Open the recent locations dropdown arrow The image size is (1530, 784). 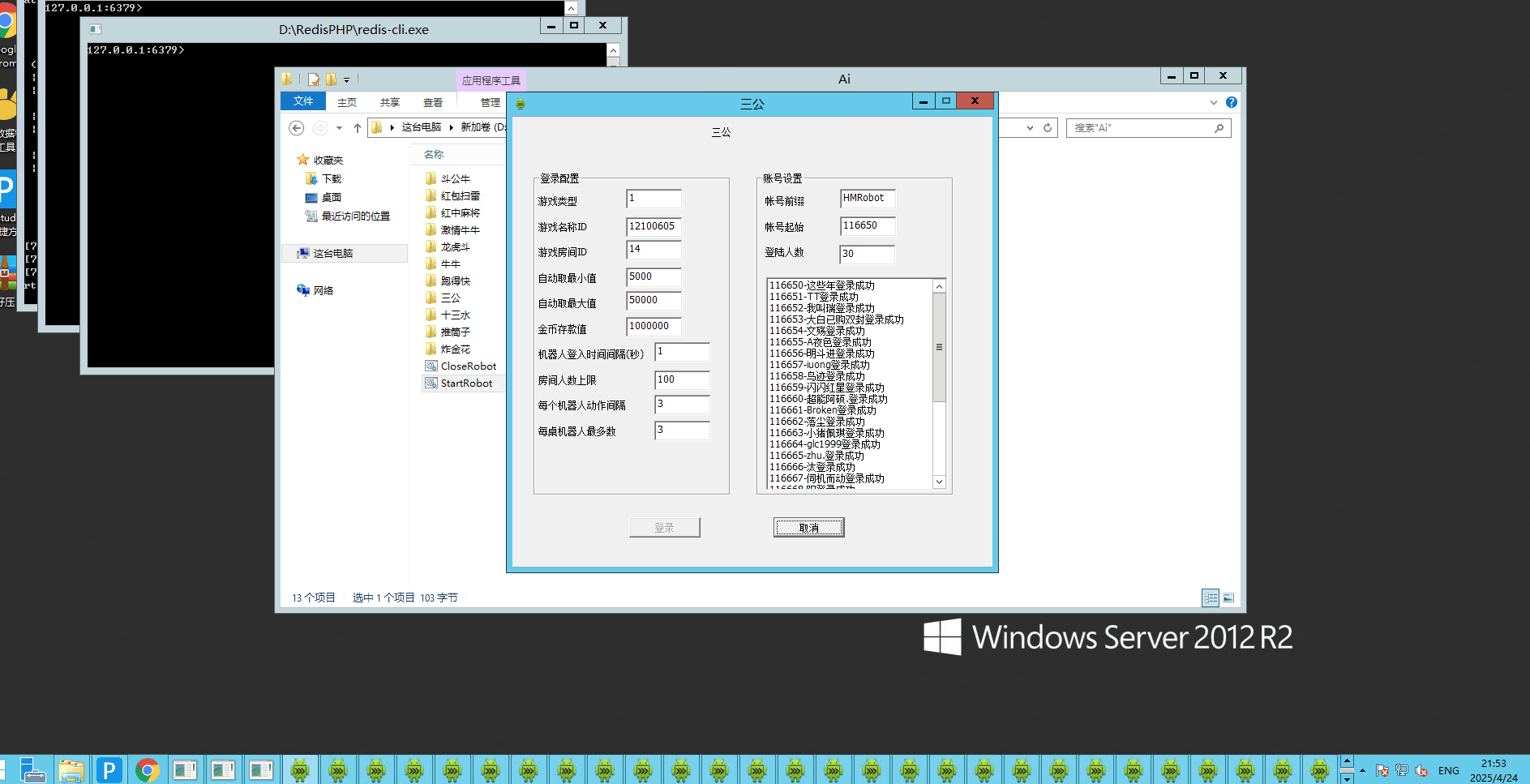pyautogui.click(x=339, y=128)
